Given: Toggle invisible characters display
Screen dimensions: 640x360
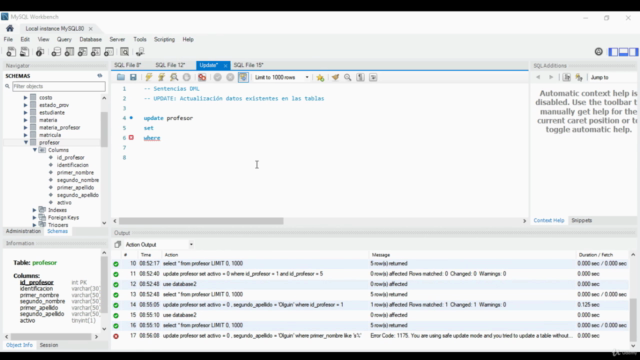Looking at the screenshot, I should (360, 77).
